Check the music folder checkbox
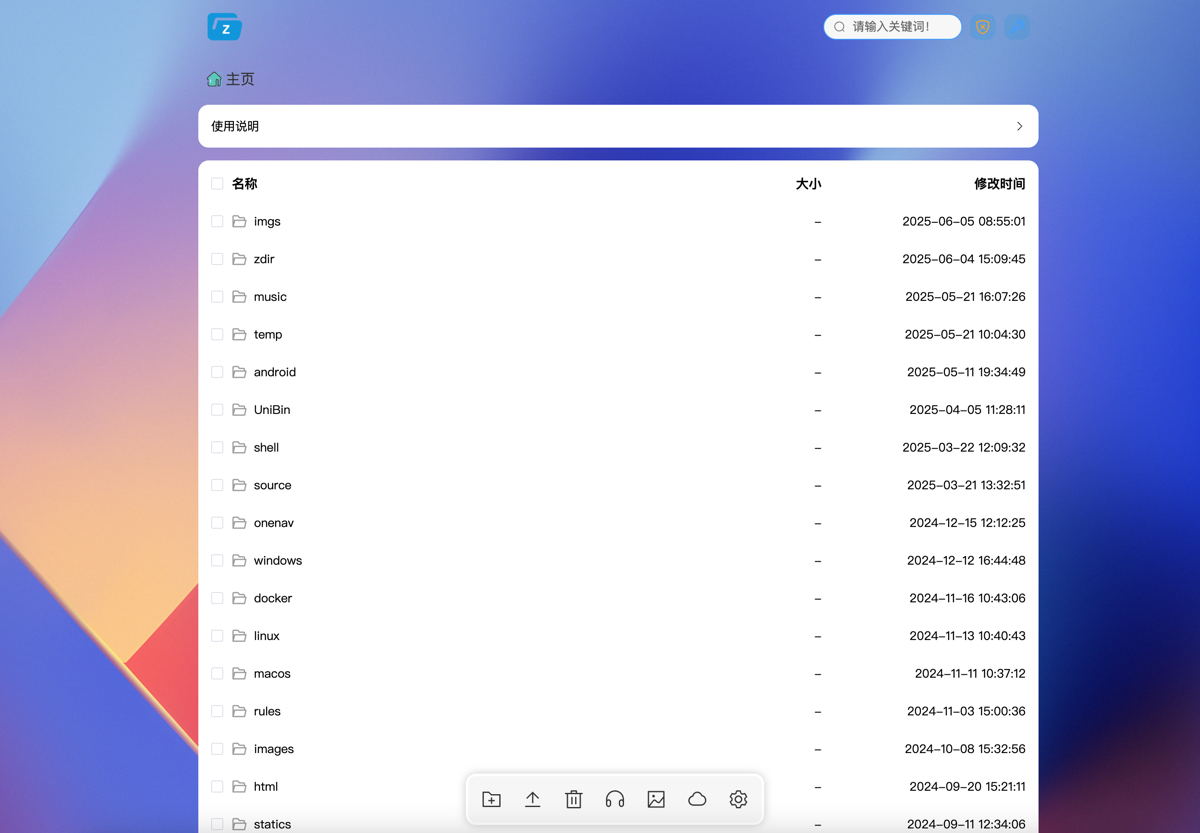The width and height of the screenshot is (1200, 833). click(217, 297)
